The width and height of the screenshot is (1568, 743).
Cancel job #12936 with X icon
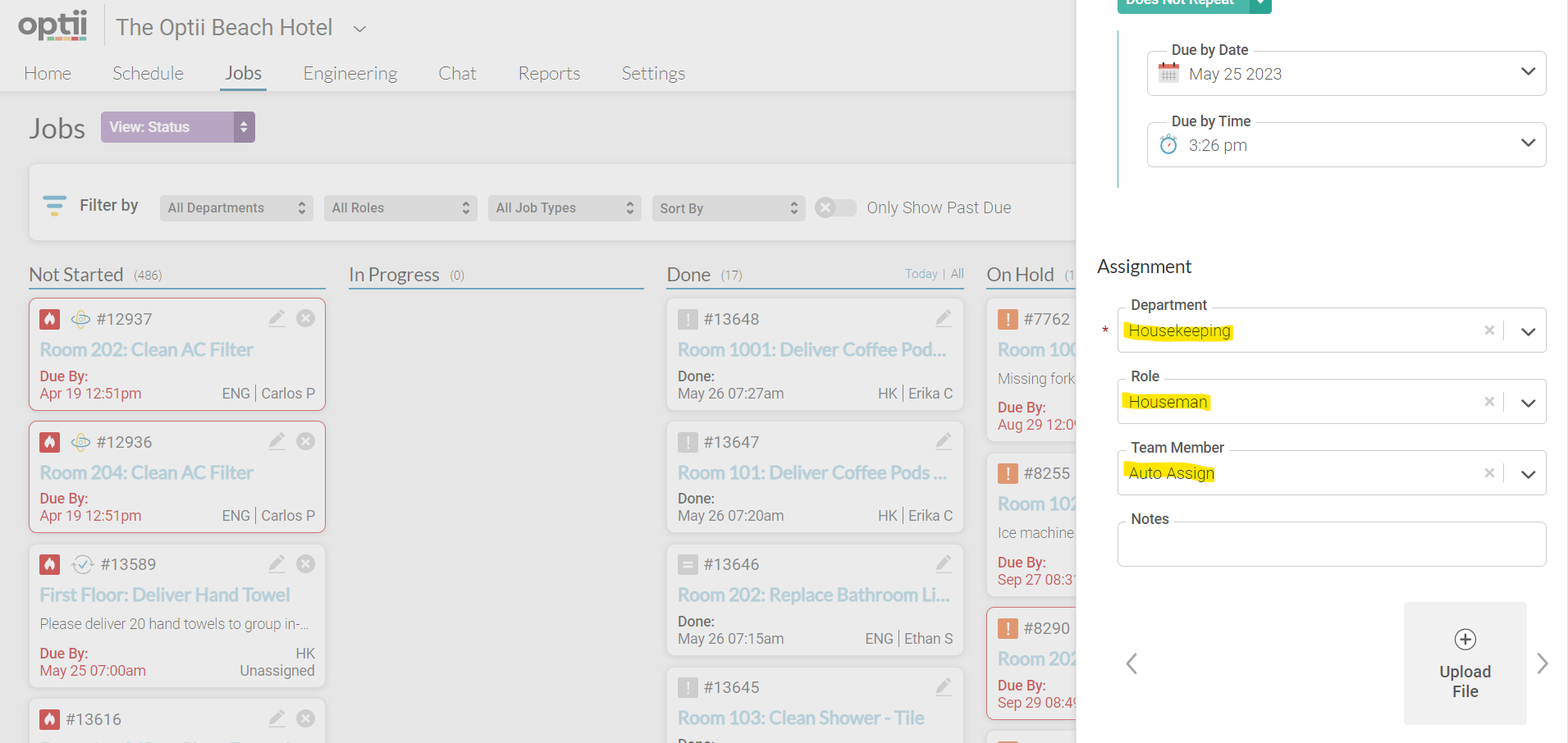point(305,441)
